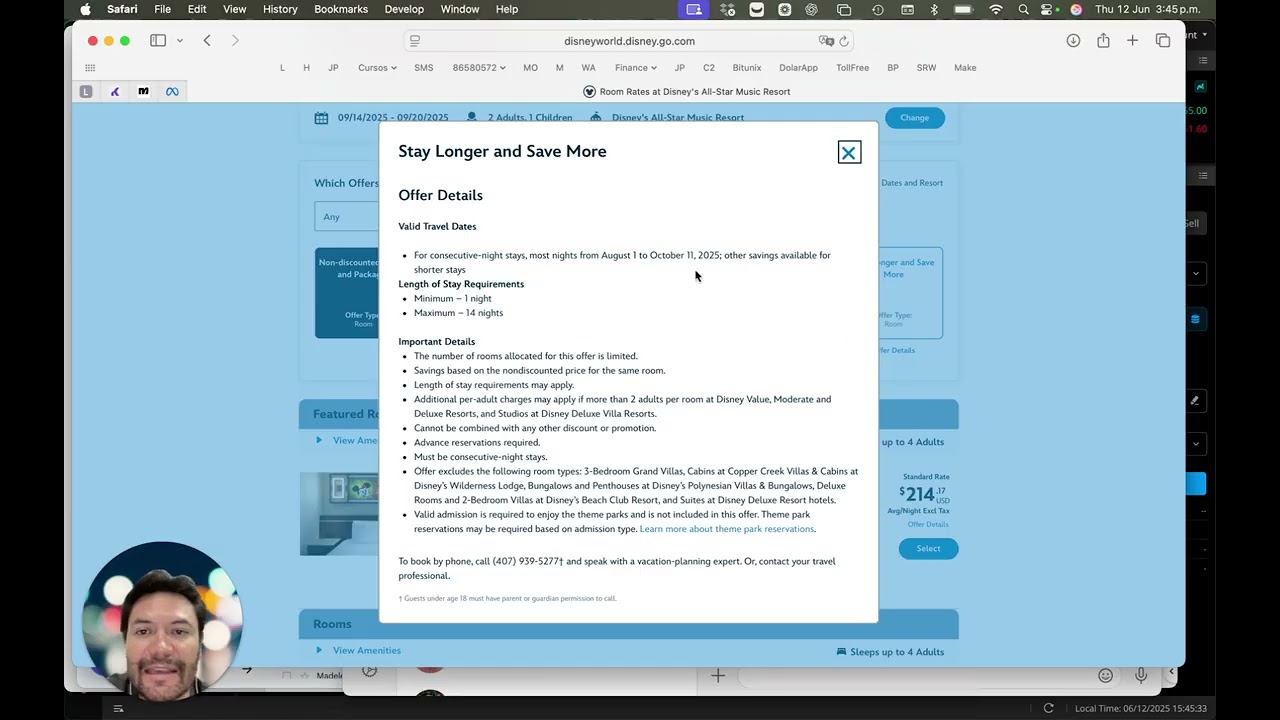The image size is (1280, 720).
Task: Open the page reader menu in address bar
Action: [x=415, y=41]
